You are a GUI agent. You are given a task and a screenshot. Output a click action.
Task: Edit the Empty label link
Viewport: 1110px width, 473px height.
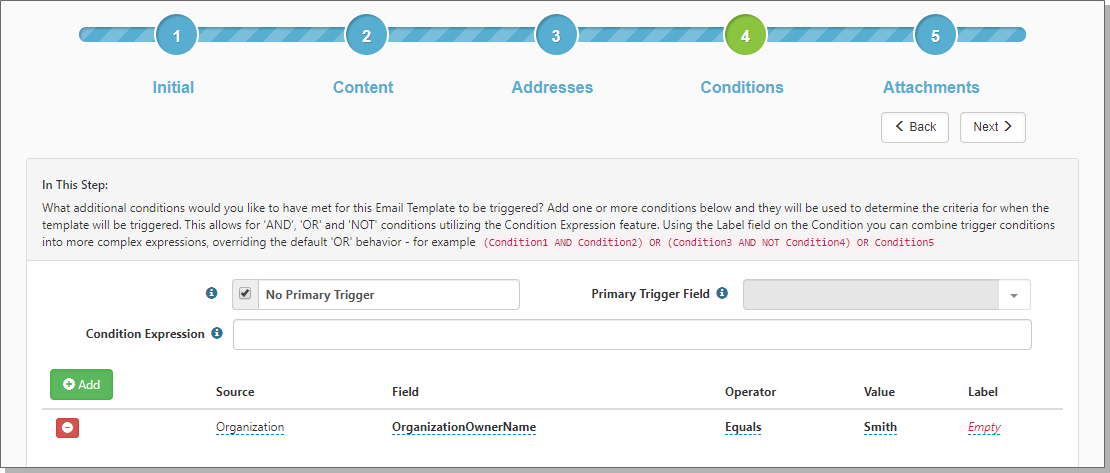click(x=984, y=427)
